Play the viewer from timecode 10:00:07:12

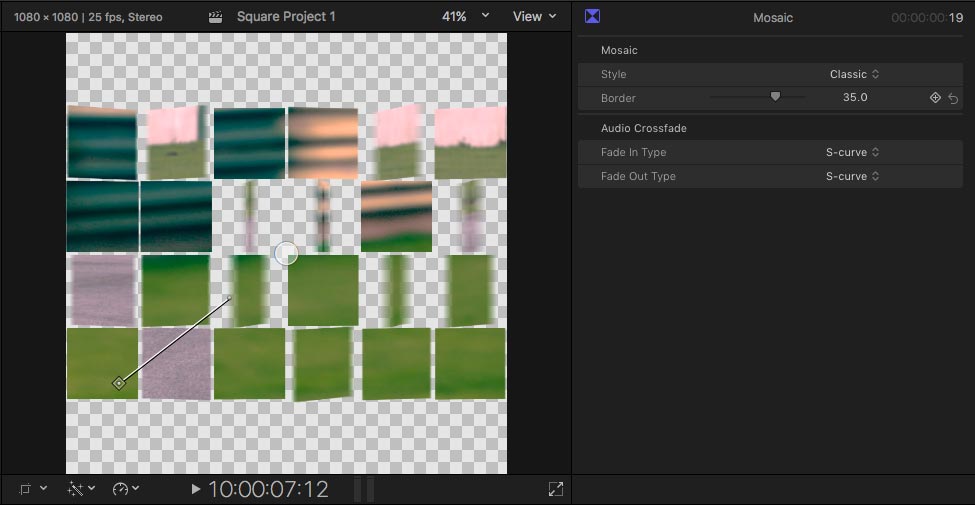195,489
